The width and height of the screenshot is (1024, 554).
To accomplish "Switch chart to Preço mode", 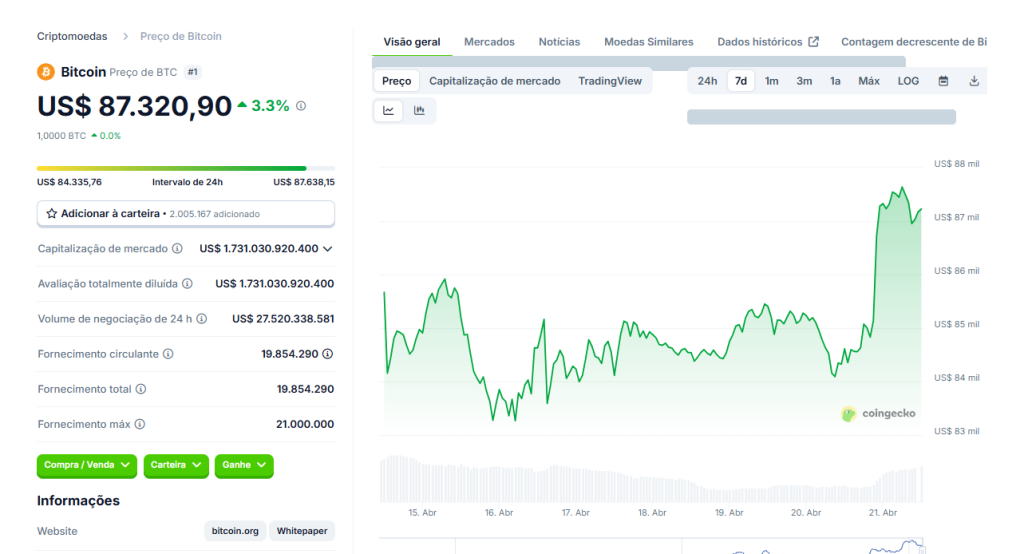I will pos(396,81).
